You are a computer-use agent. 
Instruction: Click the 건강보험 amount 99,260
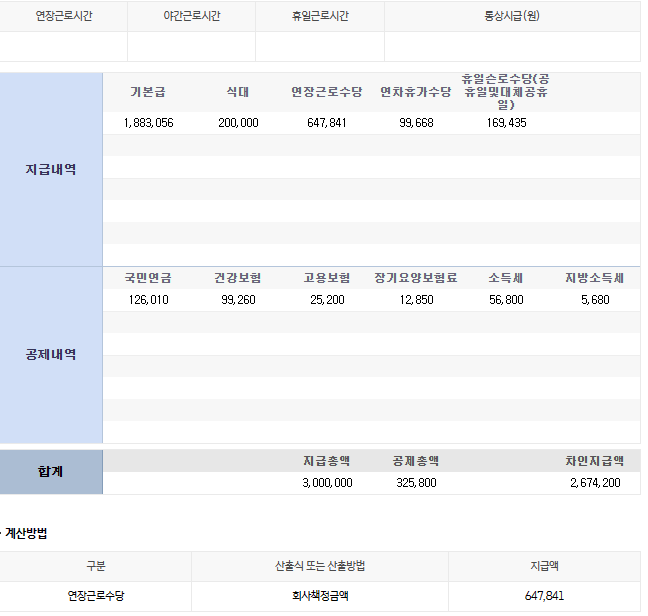click(x=238, y=300)
